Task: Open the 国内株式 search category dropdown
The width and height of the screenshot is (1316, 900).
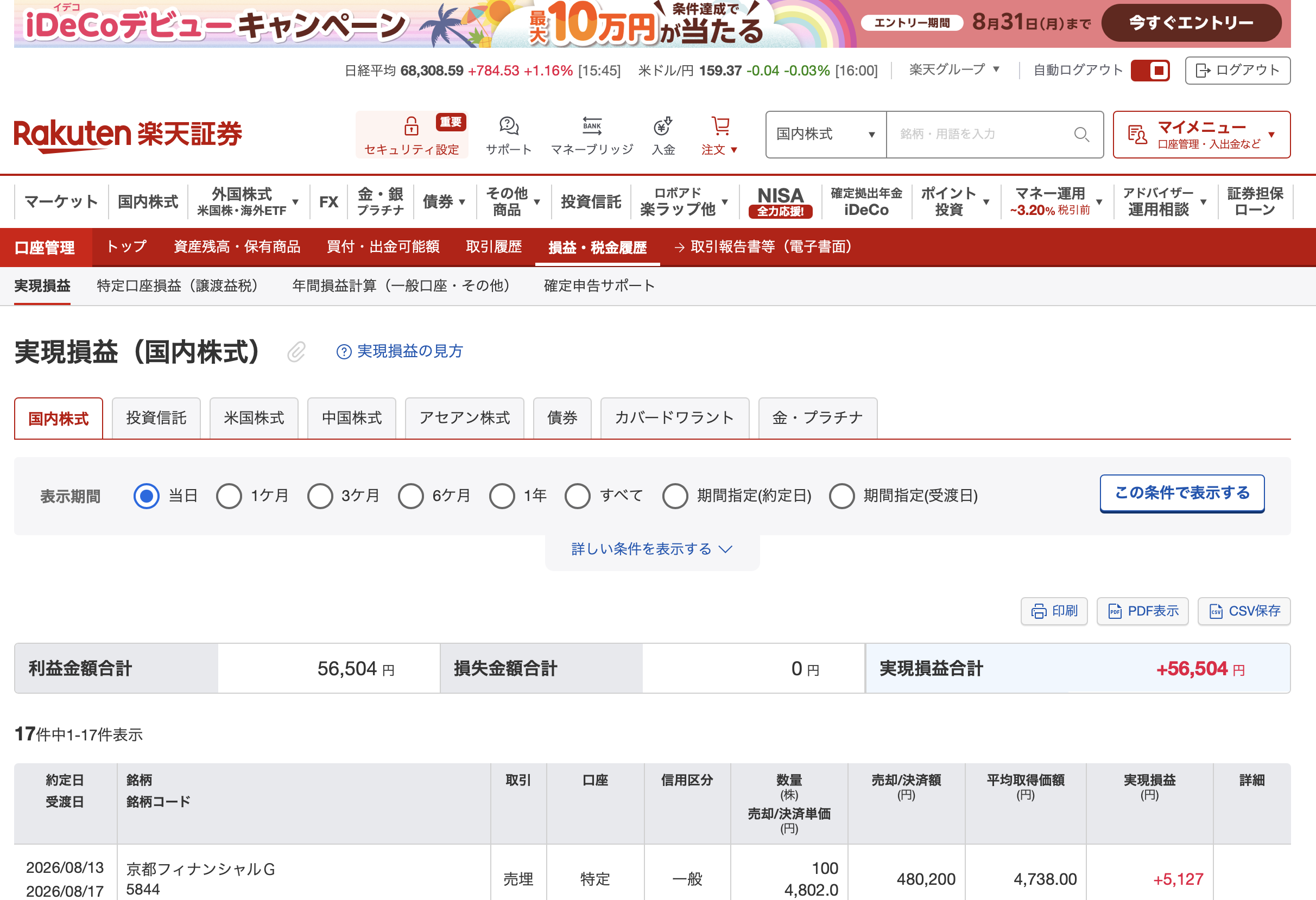Action: (x=826, y=134)
